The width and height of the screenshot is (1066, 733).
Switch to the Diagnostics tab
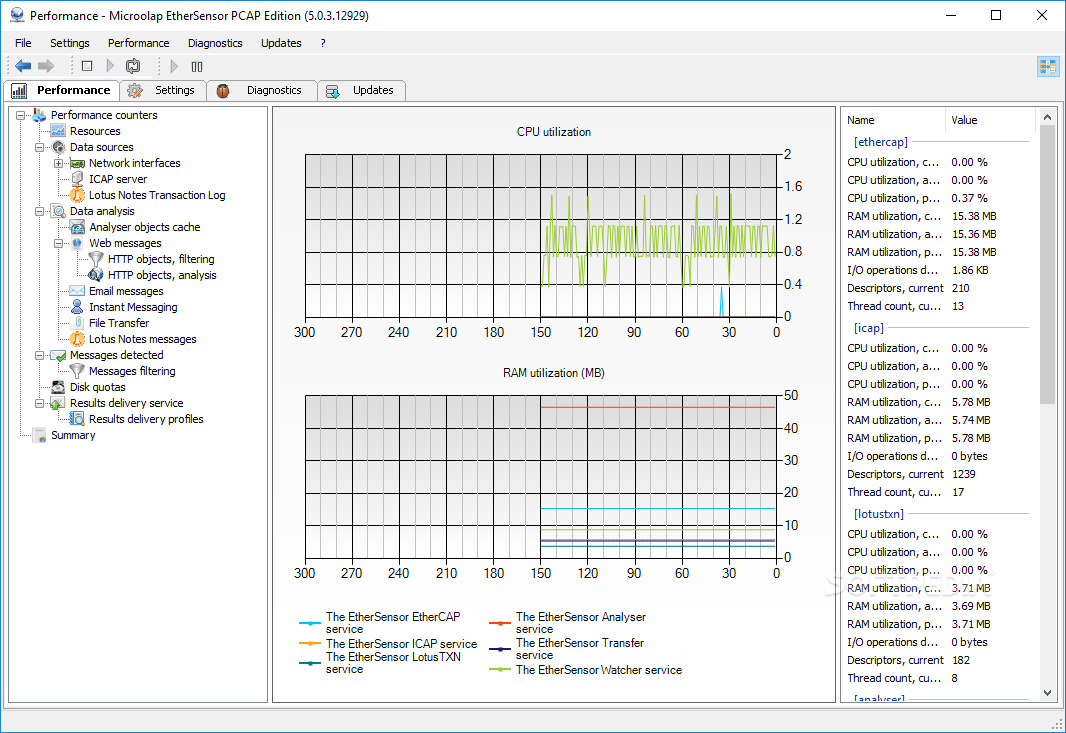[x=262, y=90]
